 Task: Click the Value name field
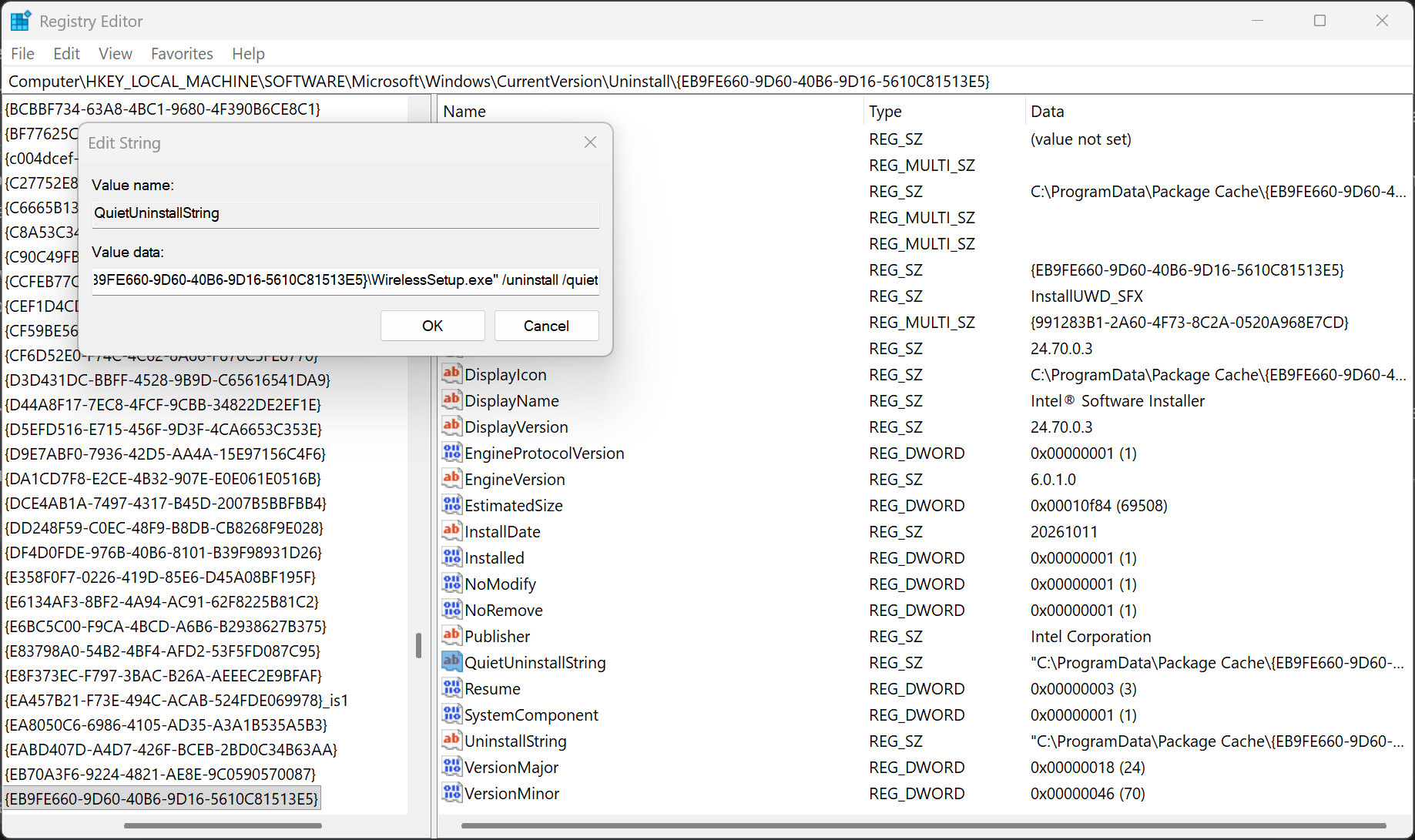[346, 213]
